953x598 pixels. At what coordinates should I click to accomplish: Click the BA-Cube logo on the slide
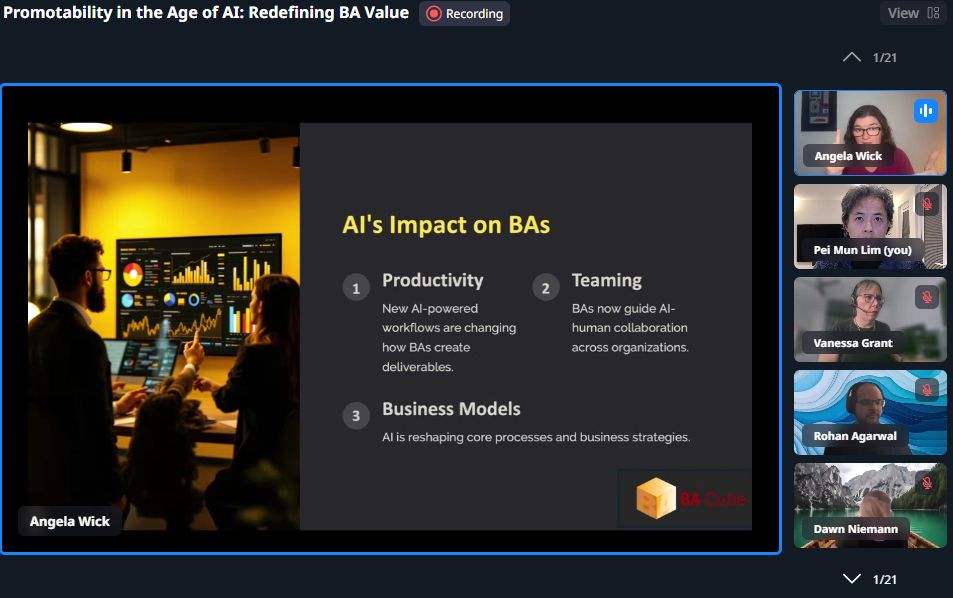tap(690, 498)
